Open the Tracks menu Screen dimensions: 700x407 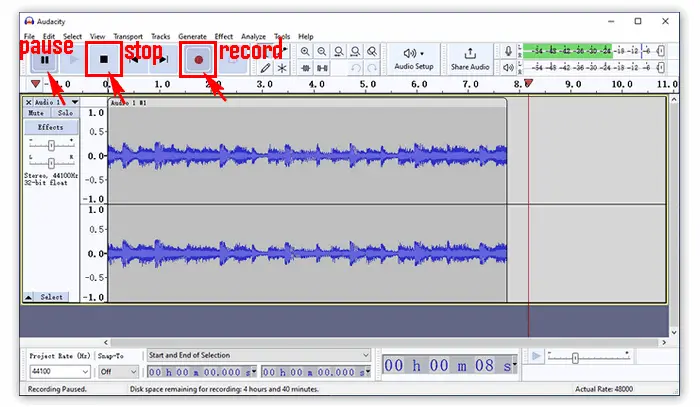click(x=160, y=37)
